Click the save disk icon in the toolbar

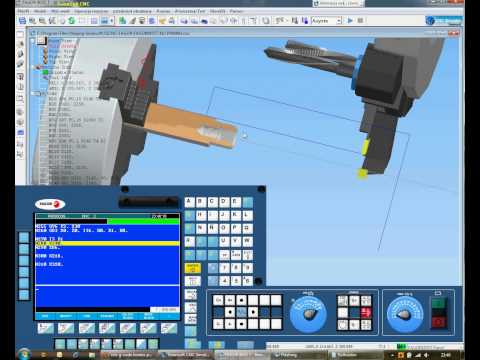(x=22, y=21)
